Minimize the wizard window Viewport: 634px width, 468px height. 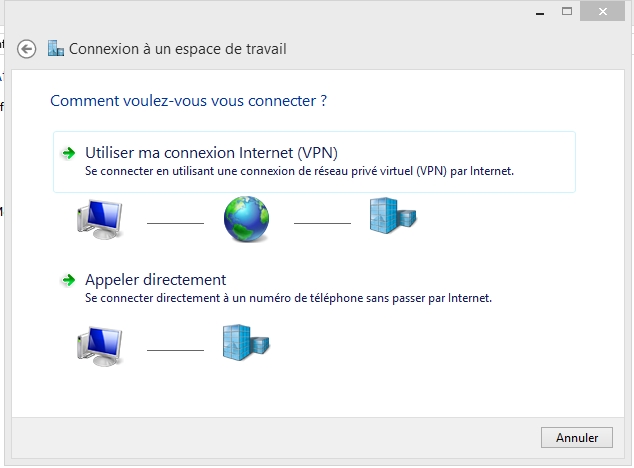pyautogui.click(x=538, y=11)
